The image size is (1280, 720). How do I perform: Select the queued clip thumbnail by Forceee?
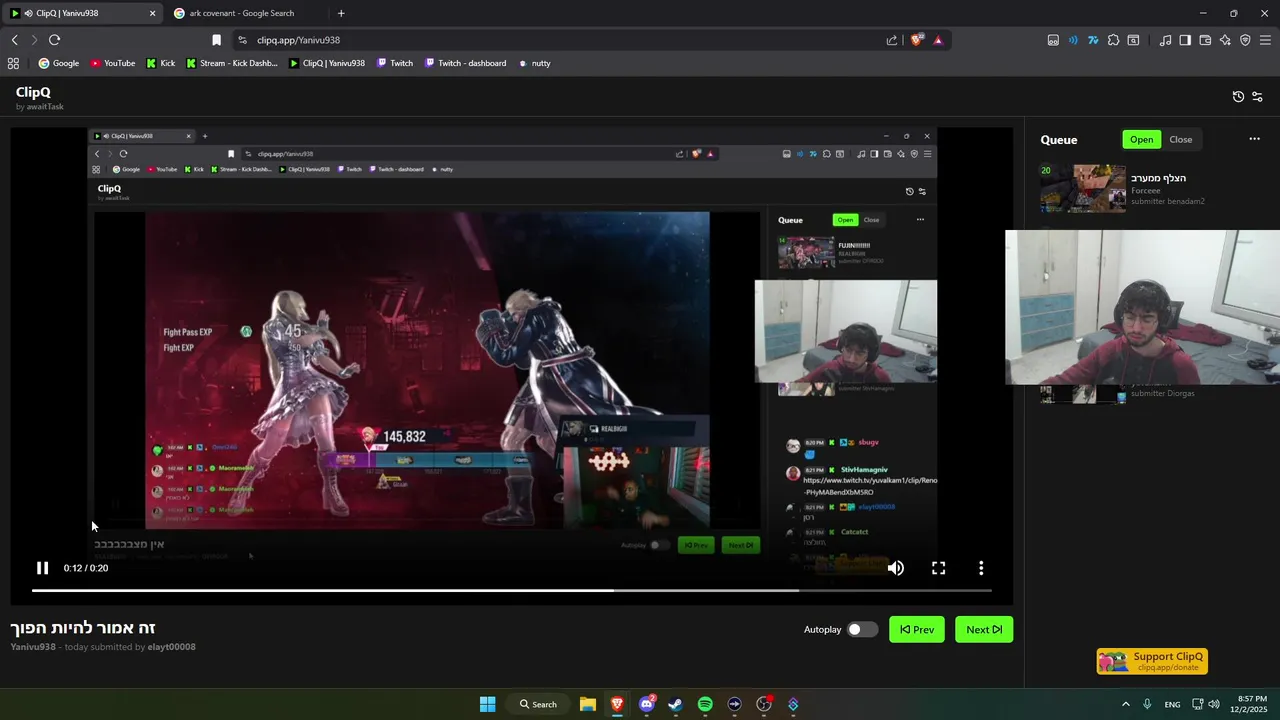[1083, 189]
